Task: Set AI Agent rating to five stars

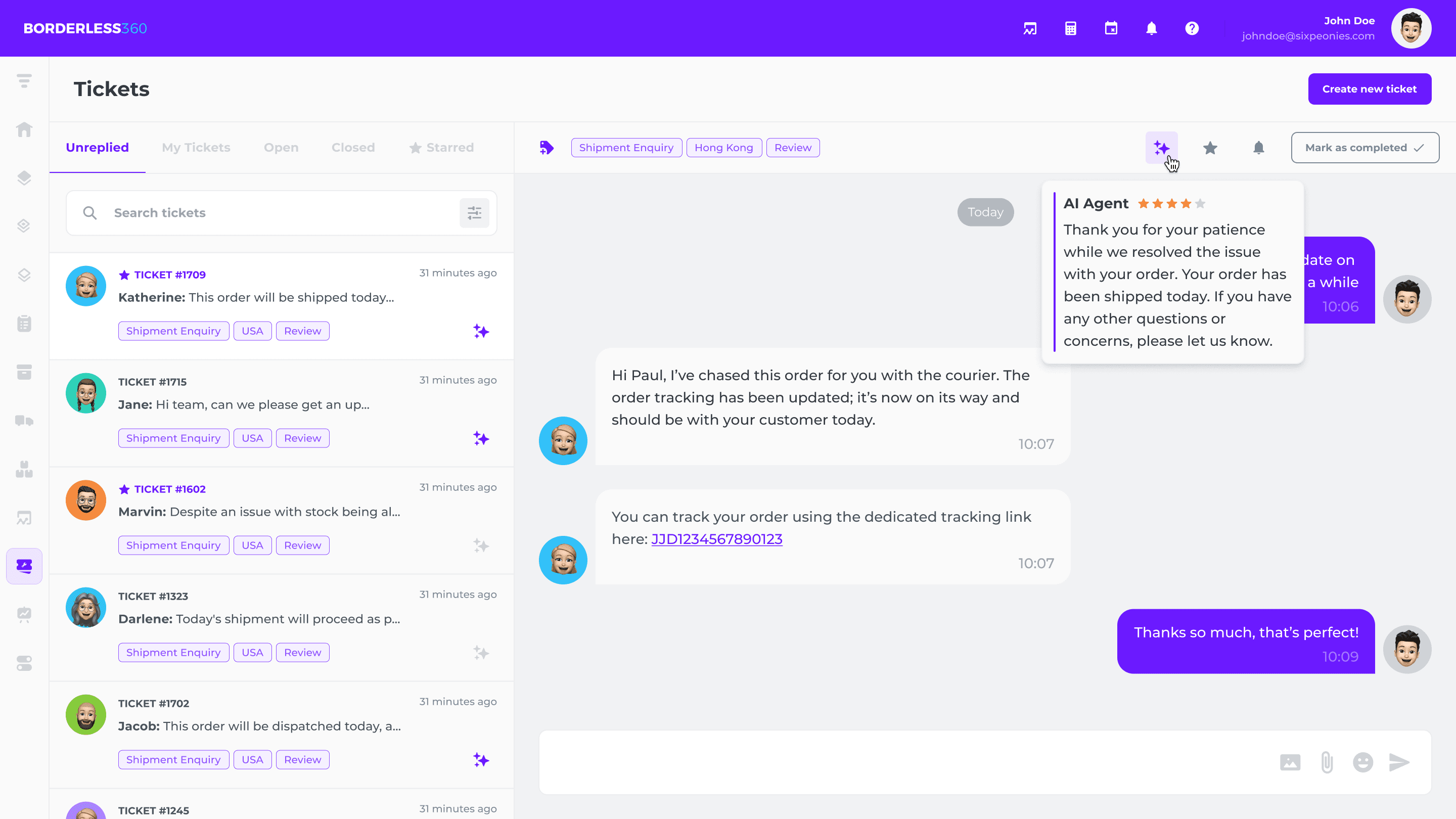Action: pos(1201,203)
